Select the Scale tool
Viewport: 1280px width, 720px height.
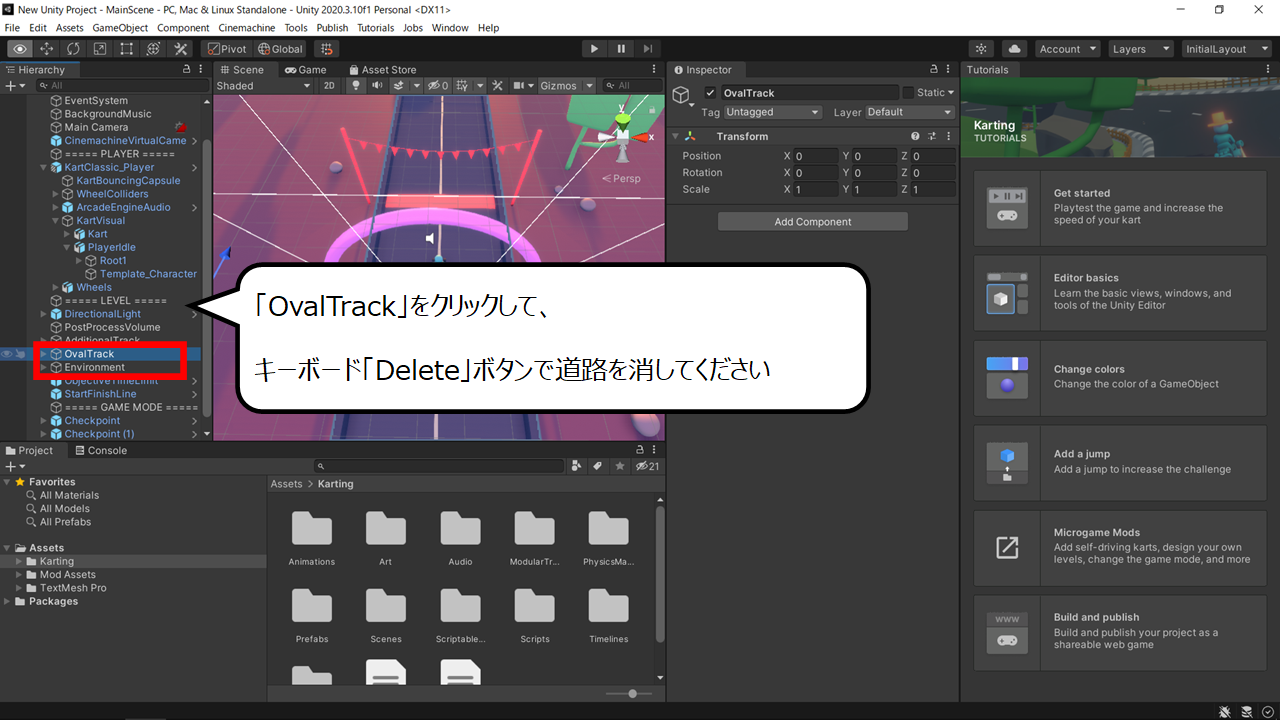(100, 49)
